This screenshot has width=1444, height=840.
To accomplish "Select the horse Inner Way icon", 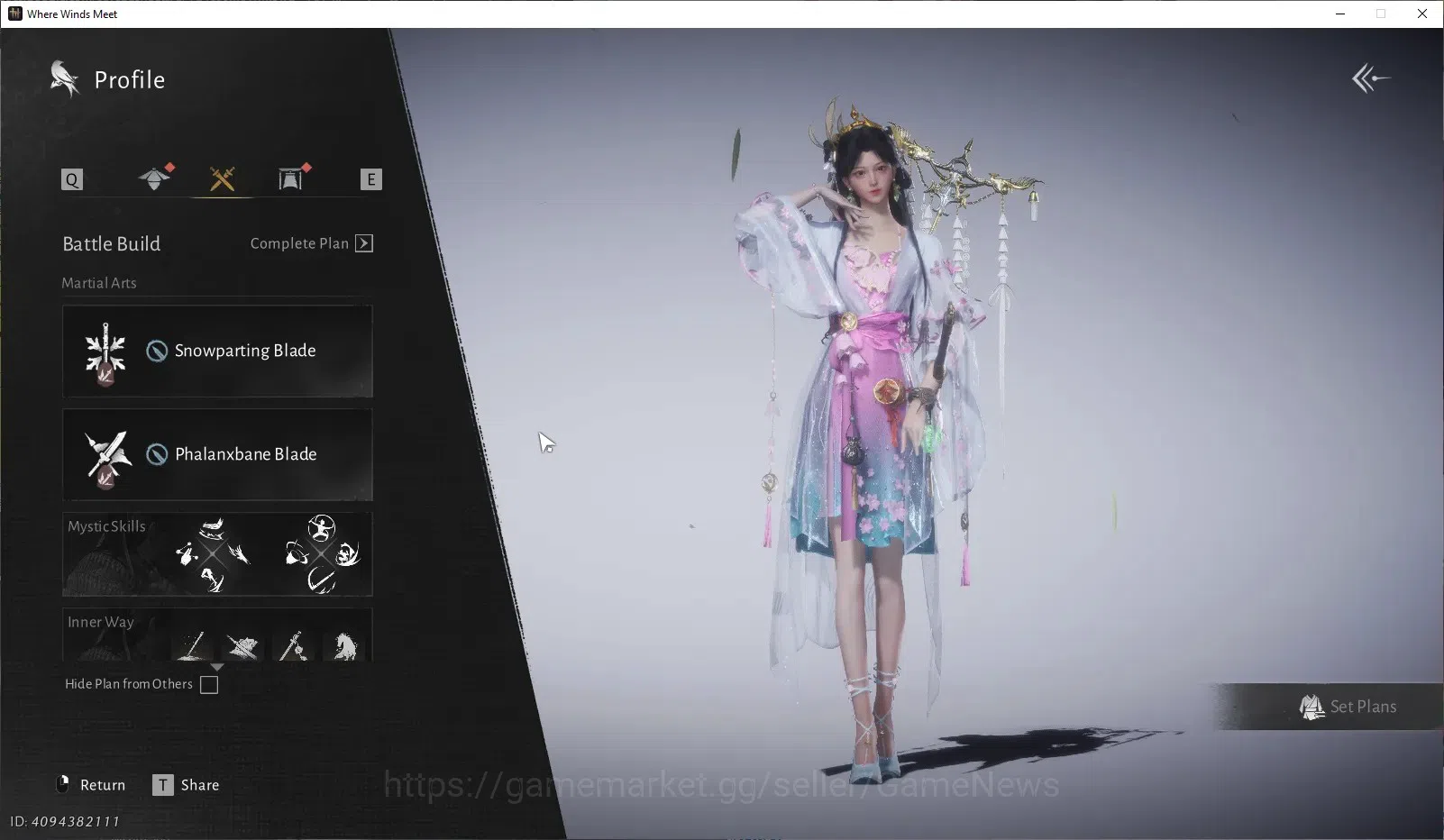I will click(343, 645).
